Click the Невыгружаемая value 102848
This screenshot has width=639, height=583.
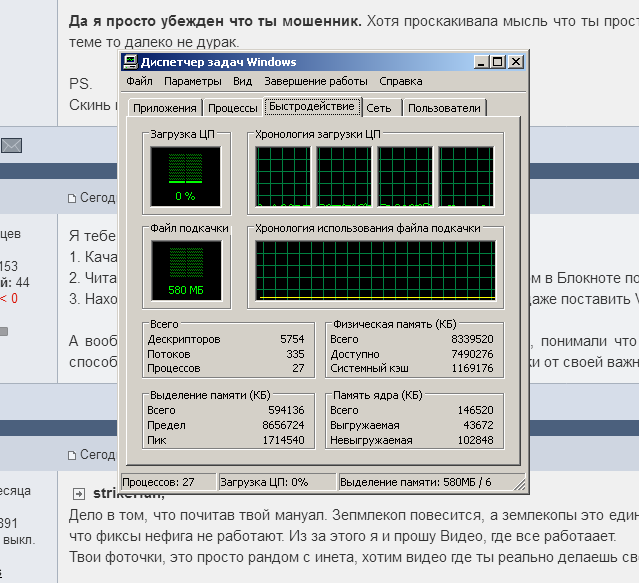pyautogui.click(x=476, y=440)
